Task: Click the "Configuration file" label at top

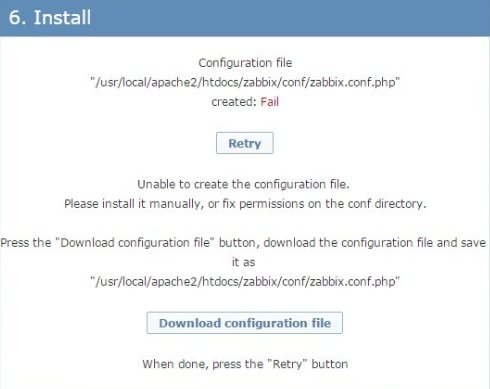Action: pyautogui.click(x=245, y=63)
